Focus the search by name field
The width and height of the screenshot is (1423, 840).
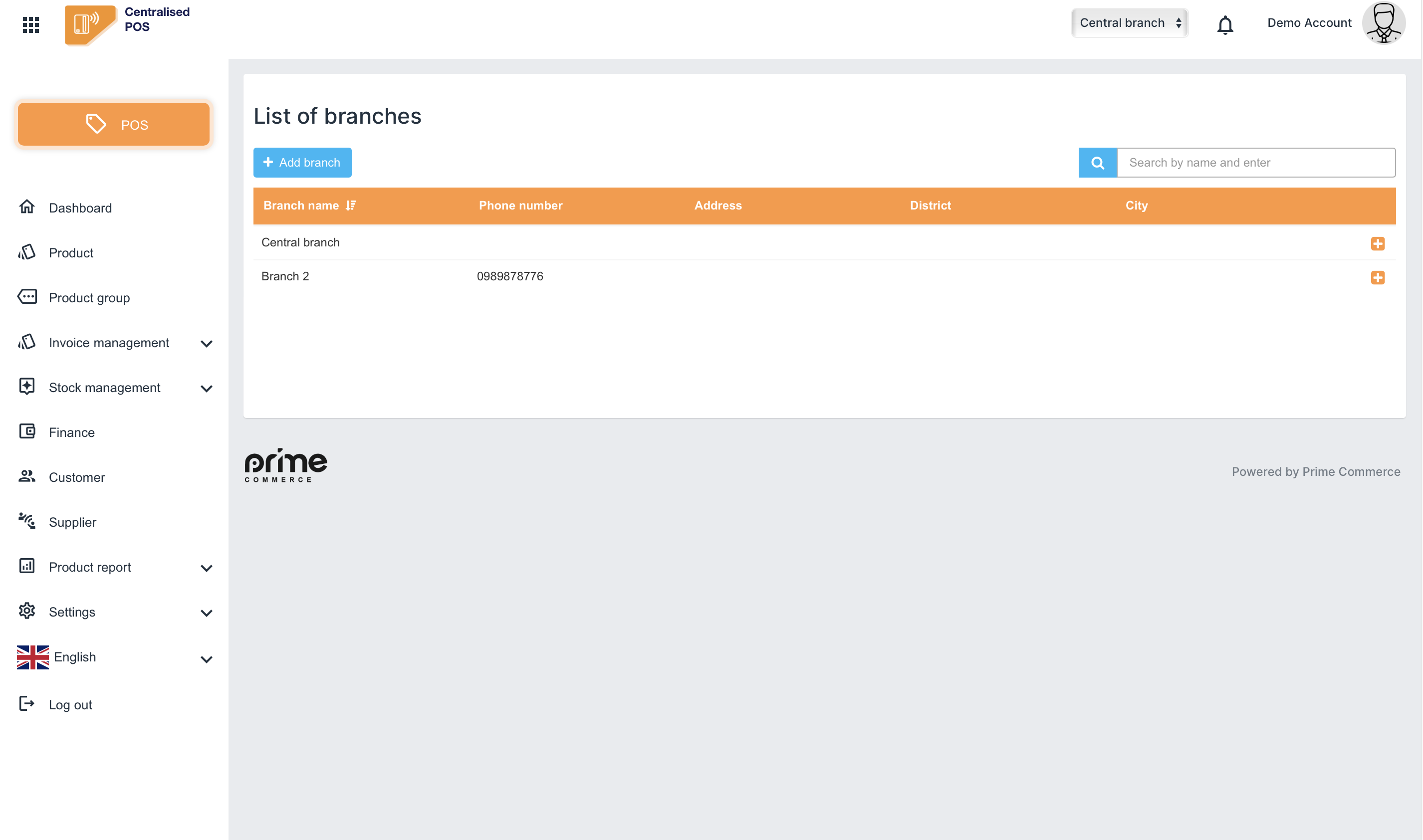click(x=1255, y=163)
